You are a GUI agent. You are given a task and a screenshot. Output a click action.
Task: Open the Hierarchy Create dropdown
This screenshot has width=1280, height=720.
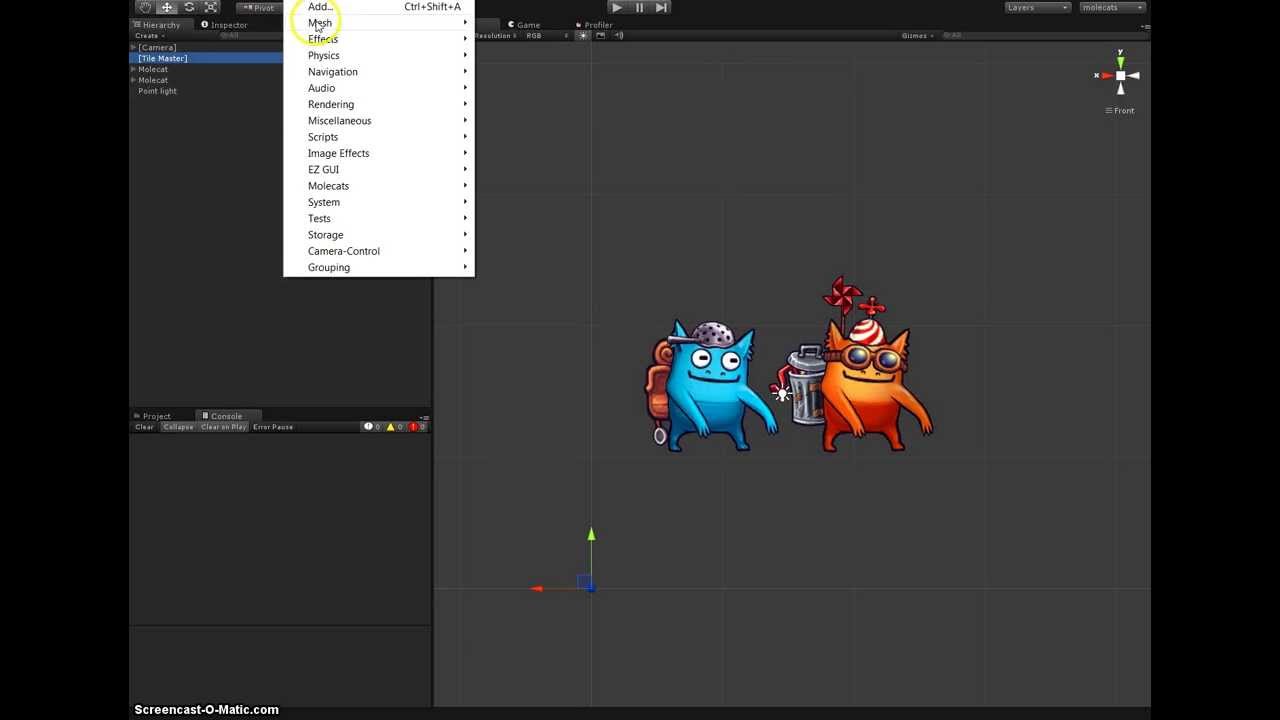coord(150,36)
